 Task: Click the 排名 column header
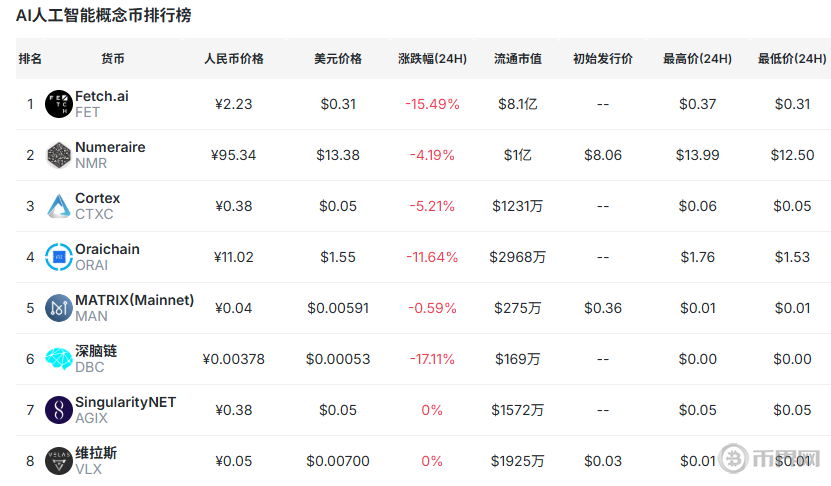[x=30, y=59]
